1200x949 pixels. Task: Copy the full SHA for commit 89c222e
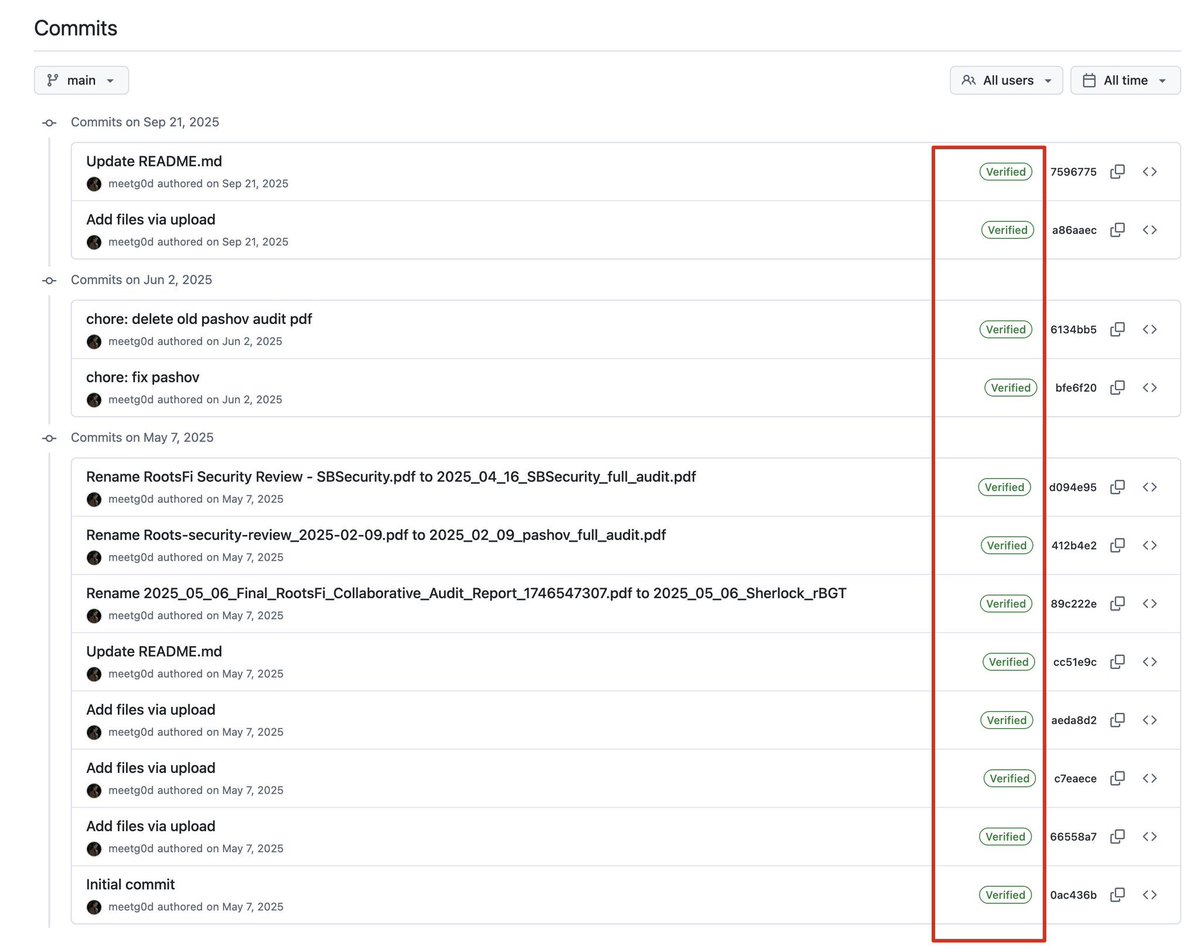tap(1118, 603)
